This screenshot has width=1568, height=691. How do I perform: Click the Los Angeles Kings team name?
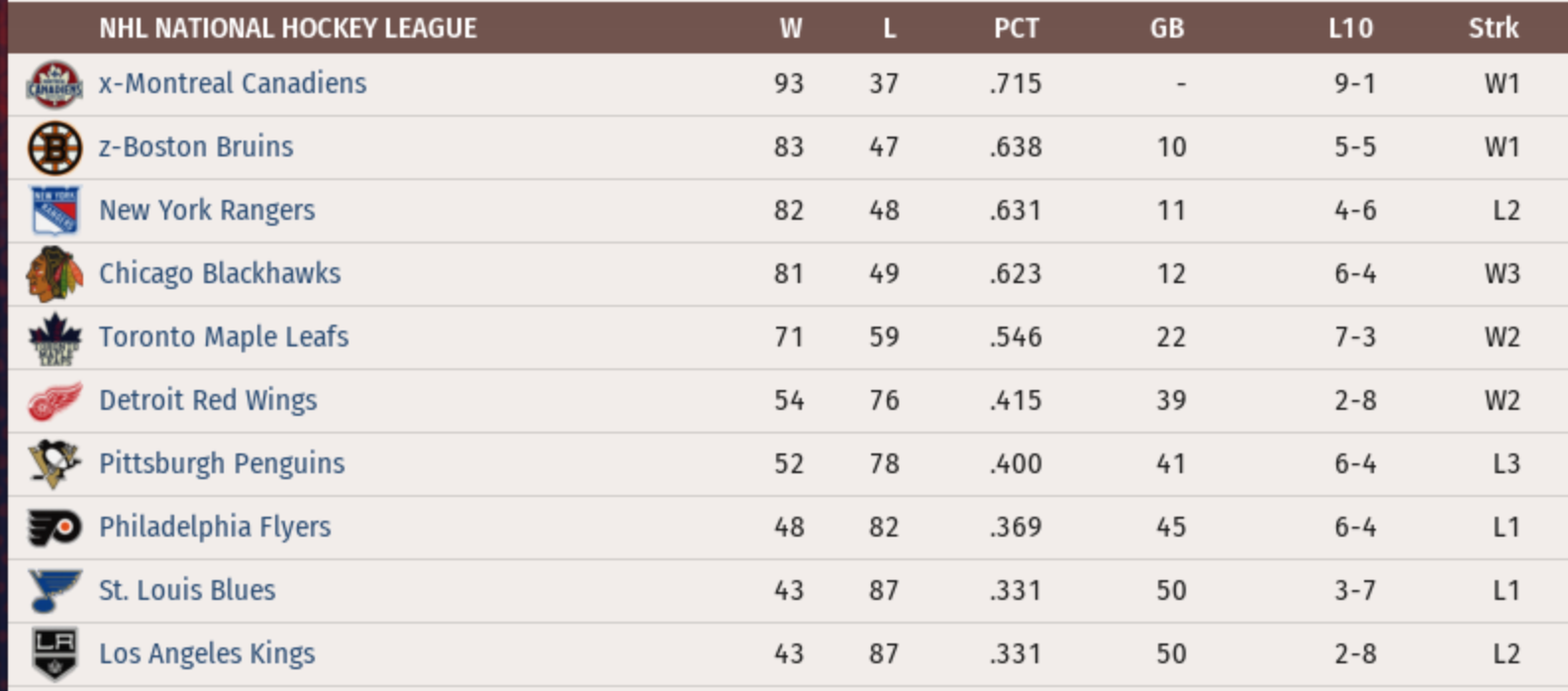click(x=207, y=653)
